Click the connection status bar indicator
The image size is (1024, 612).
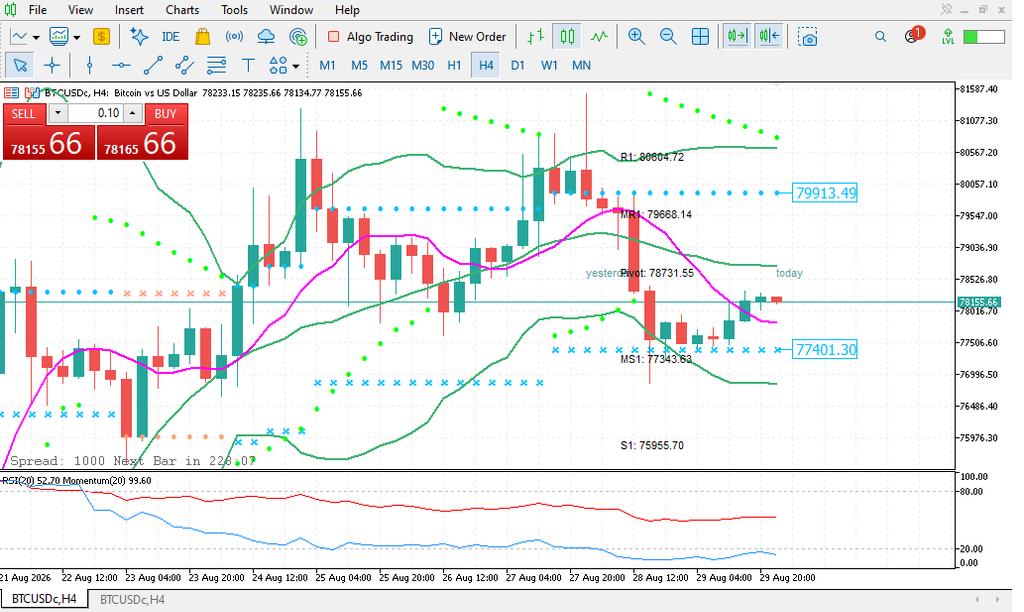pos(984,37)
